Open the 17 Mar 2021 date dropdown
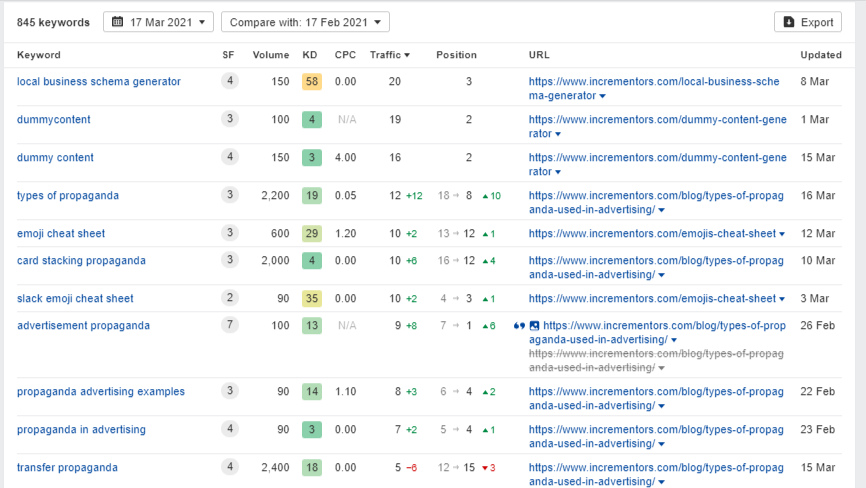 159,22
